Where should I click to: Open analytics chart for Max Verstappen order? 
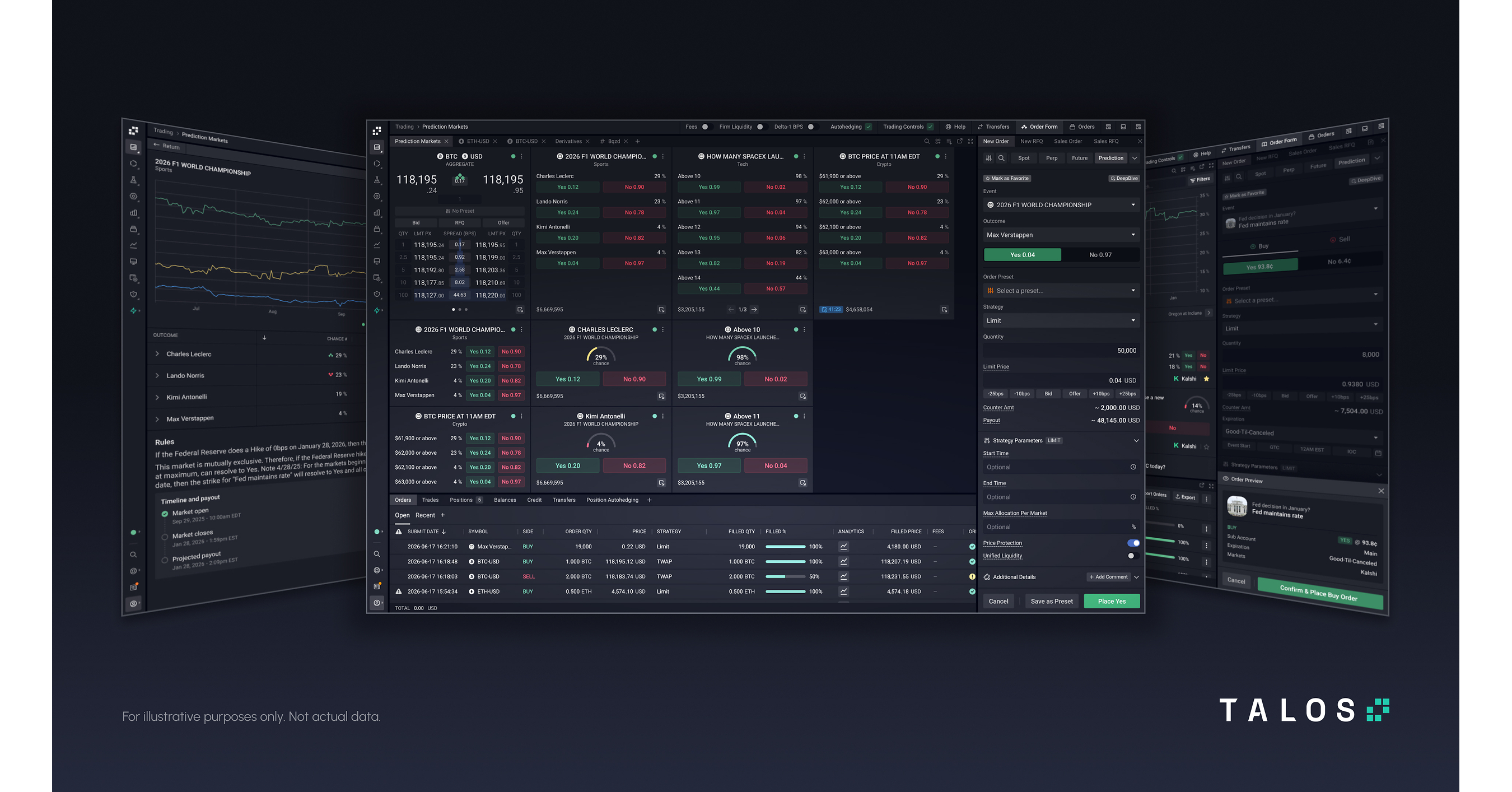(843, 547)
